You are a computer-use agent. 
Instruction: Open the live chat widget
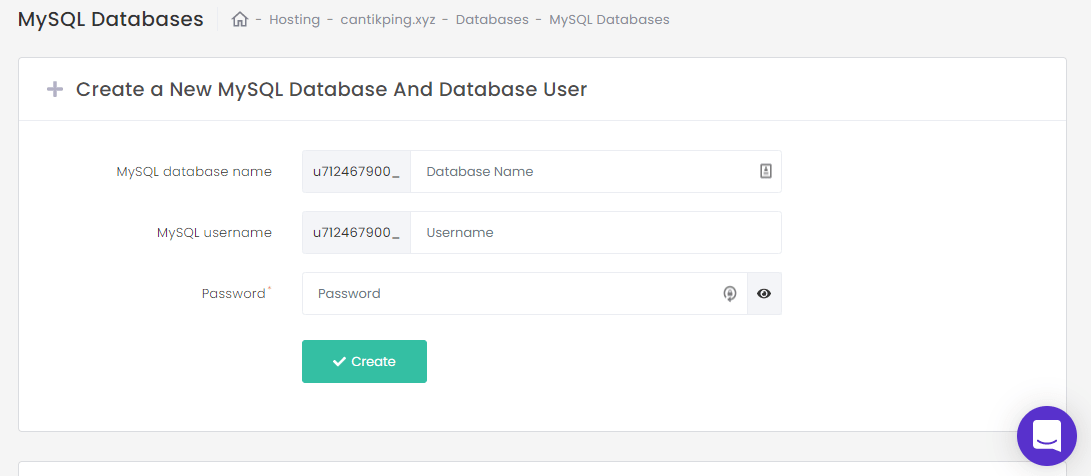tap(1046, 435)
